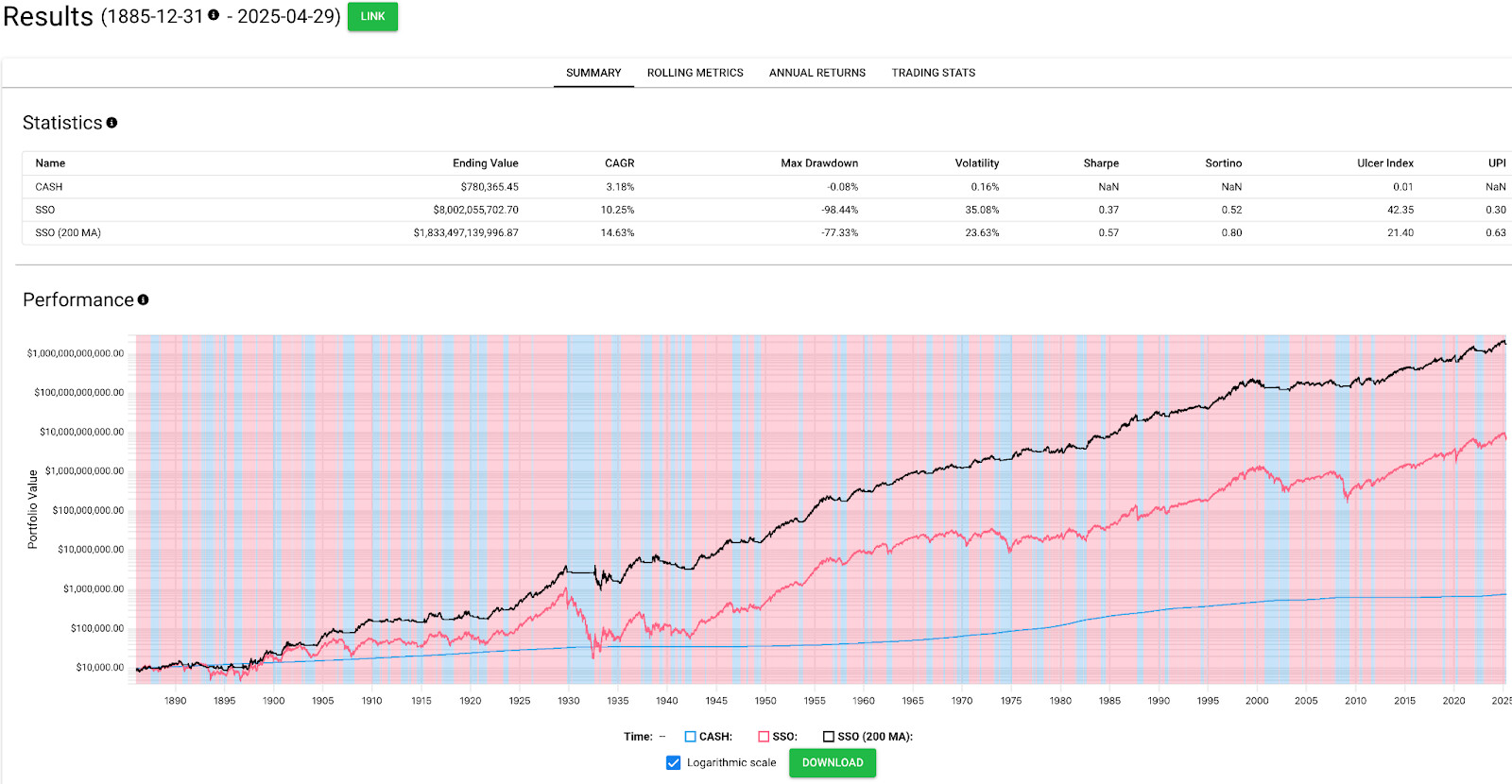This screenshot has height=784, width=1512.
Task: Toggle SSO (200 MA) legend box
Action: pos(829,737)
